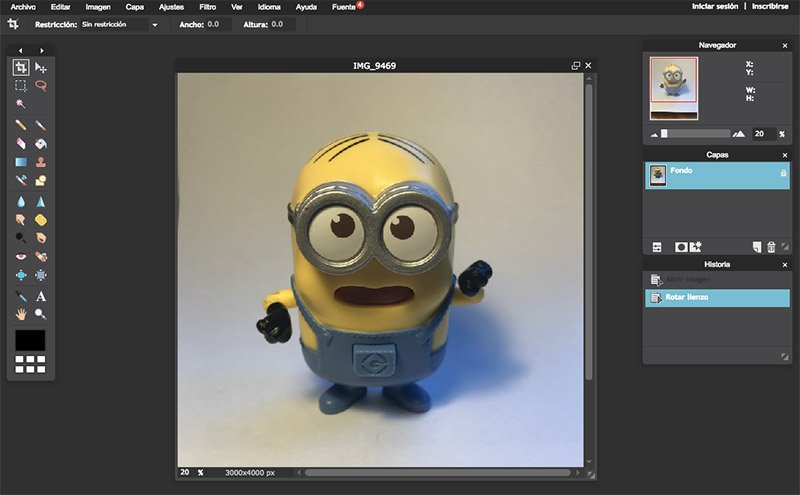This screenshot has height=495, width=800.
Task: Select the Move tool
Action: point(41,67)
